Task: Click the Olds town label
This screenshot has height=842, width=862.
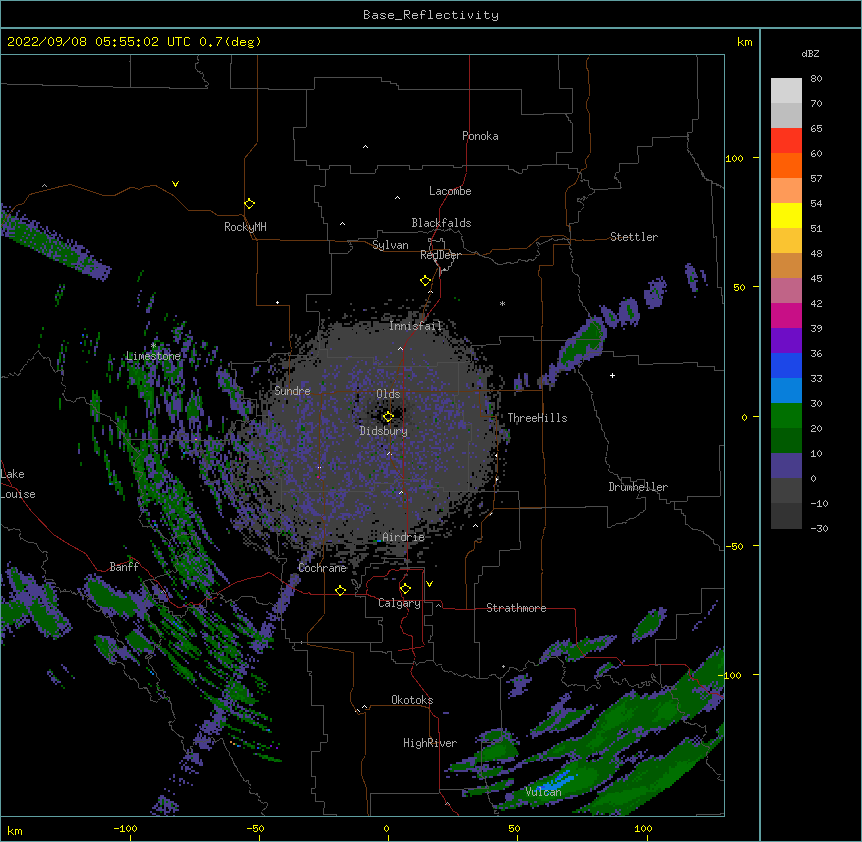Action: pos(388,394)
